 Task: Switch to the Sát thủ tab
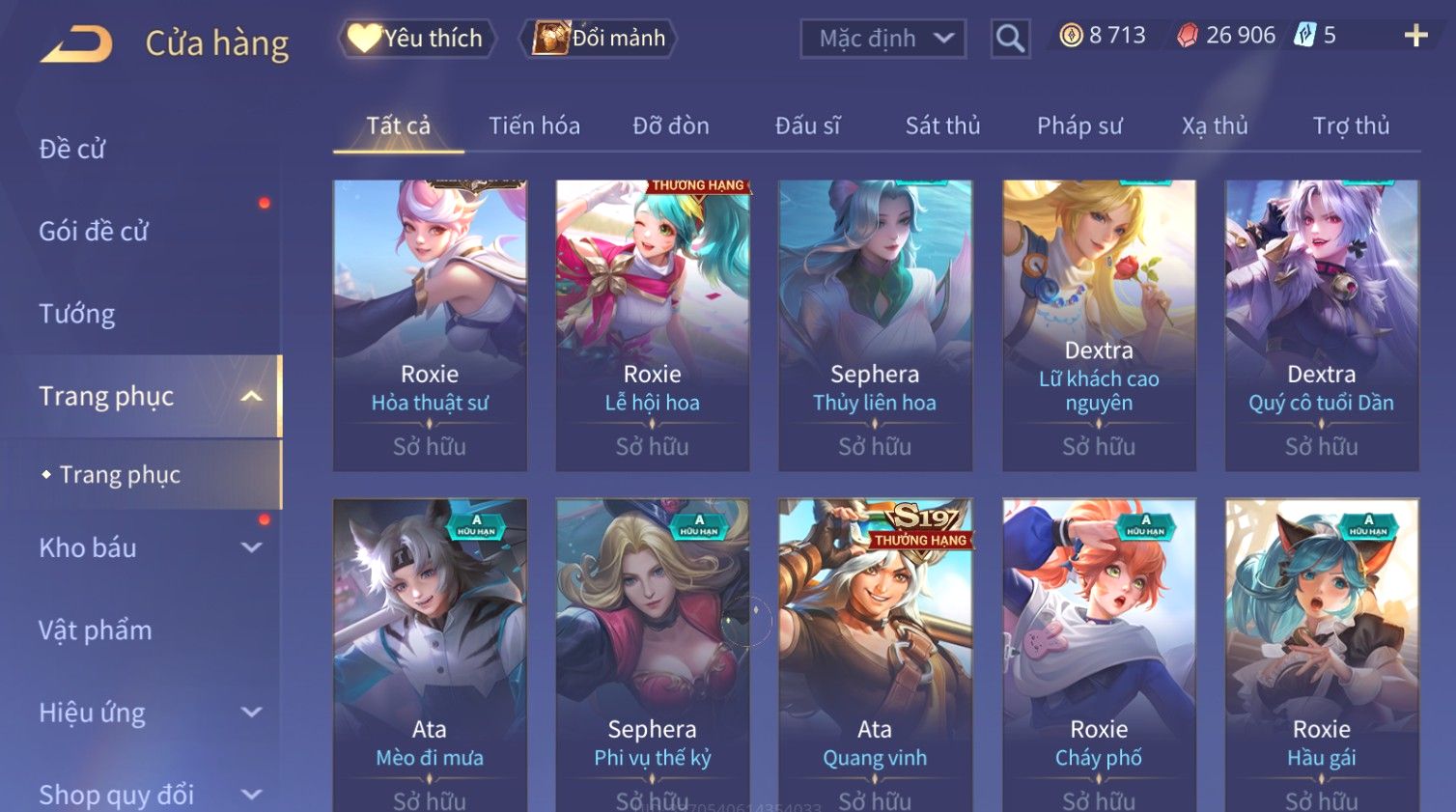pos(942,126)
